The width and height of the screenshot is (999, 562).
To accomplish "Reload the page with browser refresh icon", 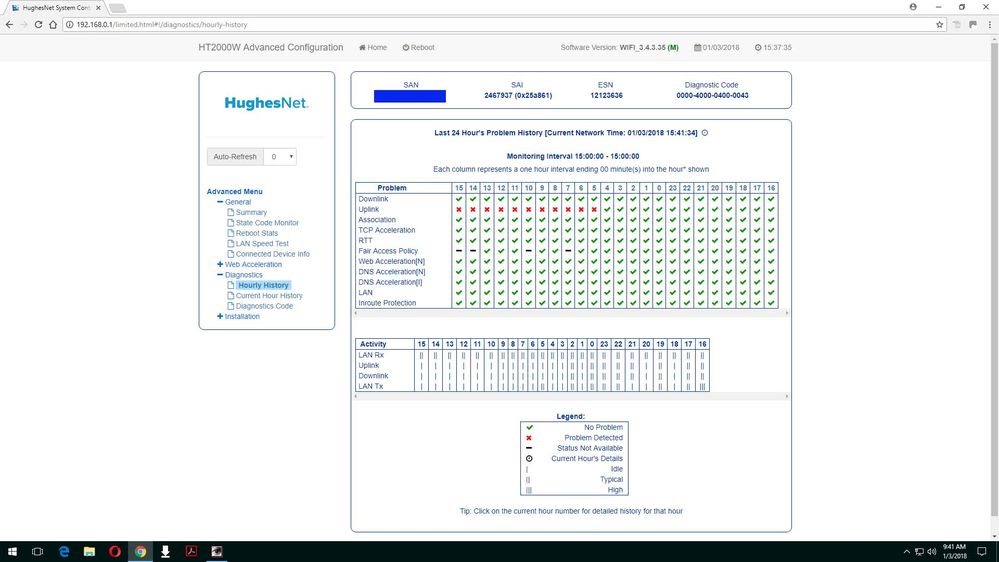I will (39, 24).
